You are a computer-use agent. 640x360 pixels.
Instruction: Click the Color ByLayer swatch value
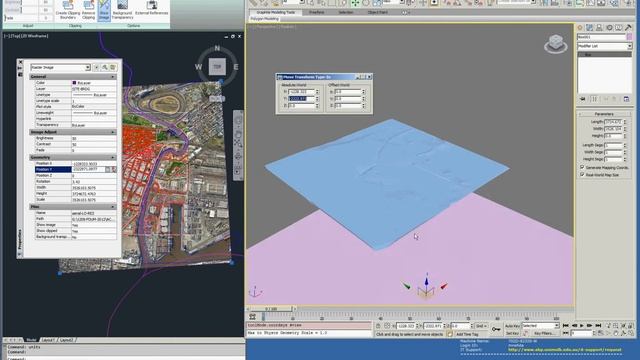coord(94,83)
